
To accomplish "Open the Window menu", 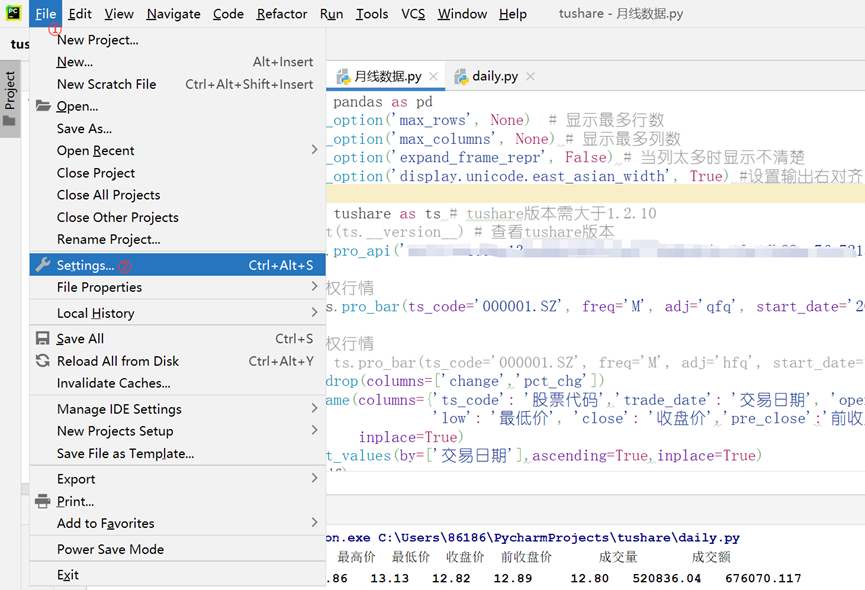I will click(x=462, y=14).
